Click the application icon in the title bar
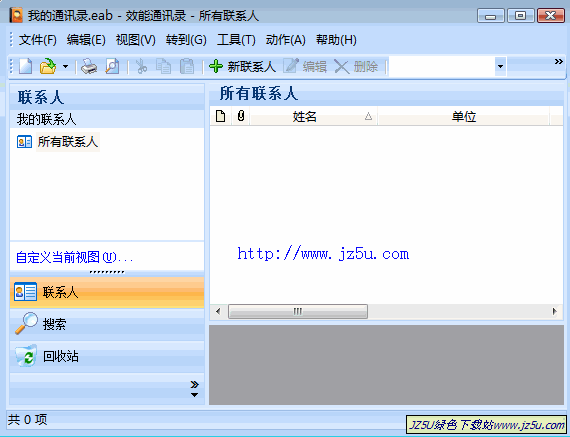Screen dimensions: 570x437 (16, 15)
